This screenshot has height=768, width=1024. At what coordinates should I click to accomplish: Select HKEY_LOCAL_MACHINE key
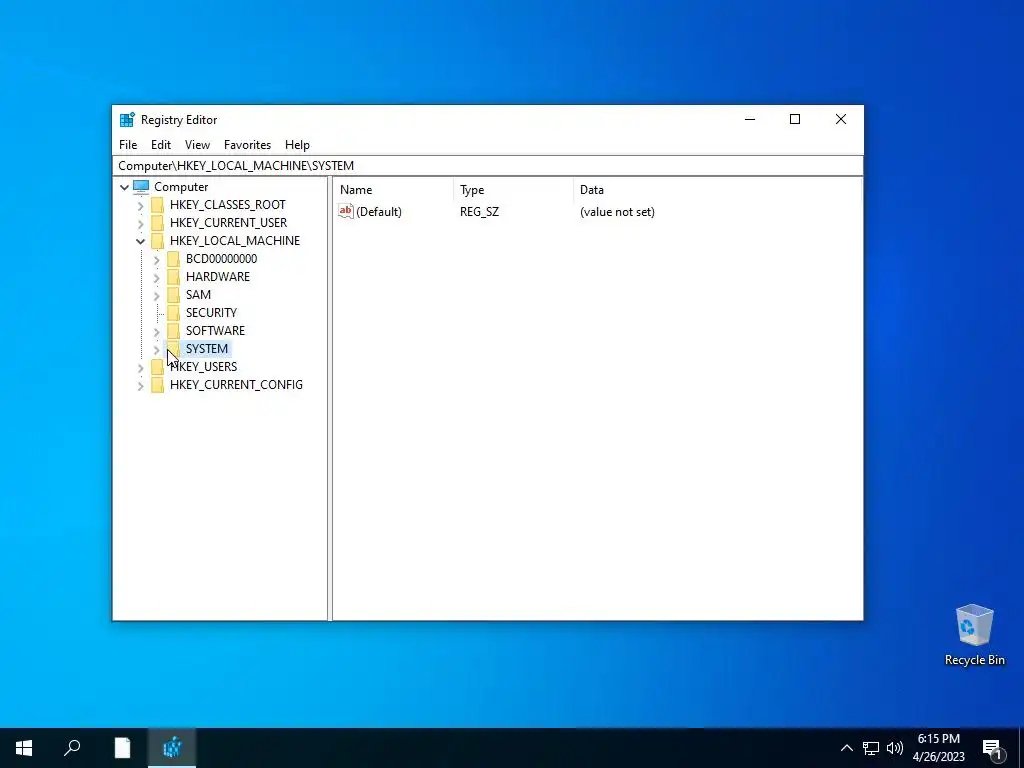[234, 241]
